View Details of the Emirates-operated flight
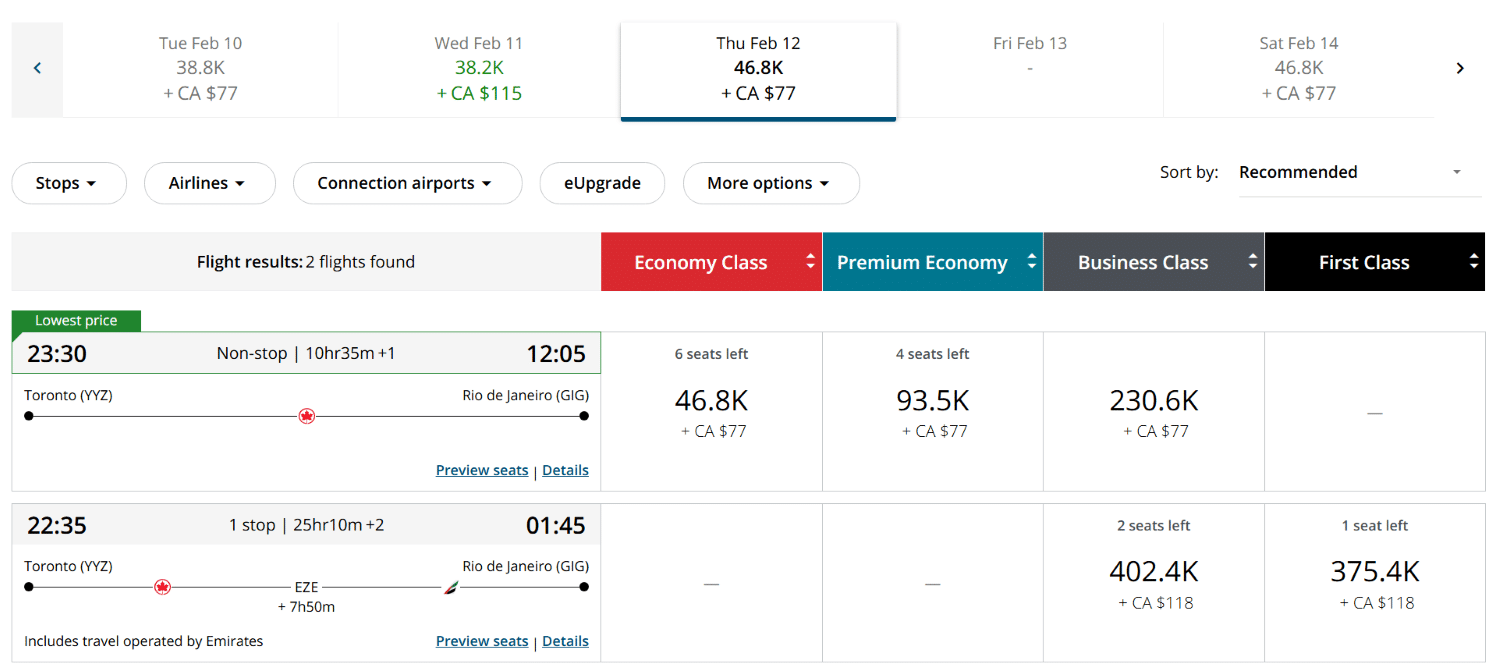This screenshot has width=1500, height=668. (565, 641)
